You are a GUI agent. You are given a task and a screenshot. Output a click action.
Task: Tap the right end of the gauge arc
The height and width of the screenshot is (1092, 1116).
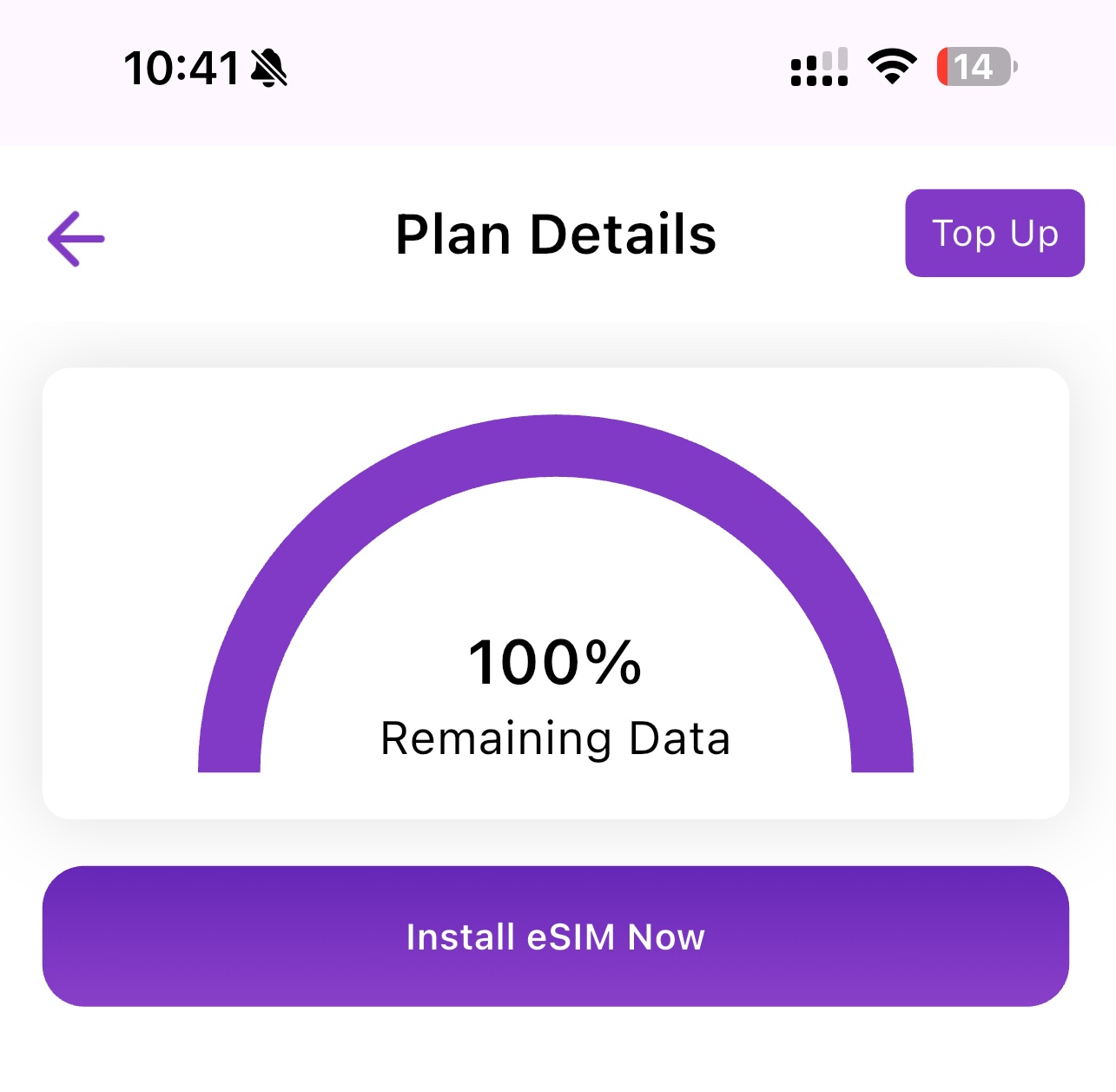click(882, 756)
